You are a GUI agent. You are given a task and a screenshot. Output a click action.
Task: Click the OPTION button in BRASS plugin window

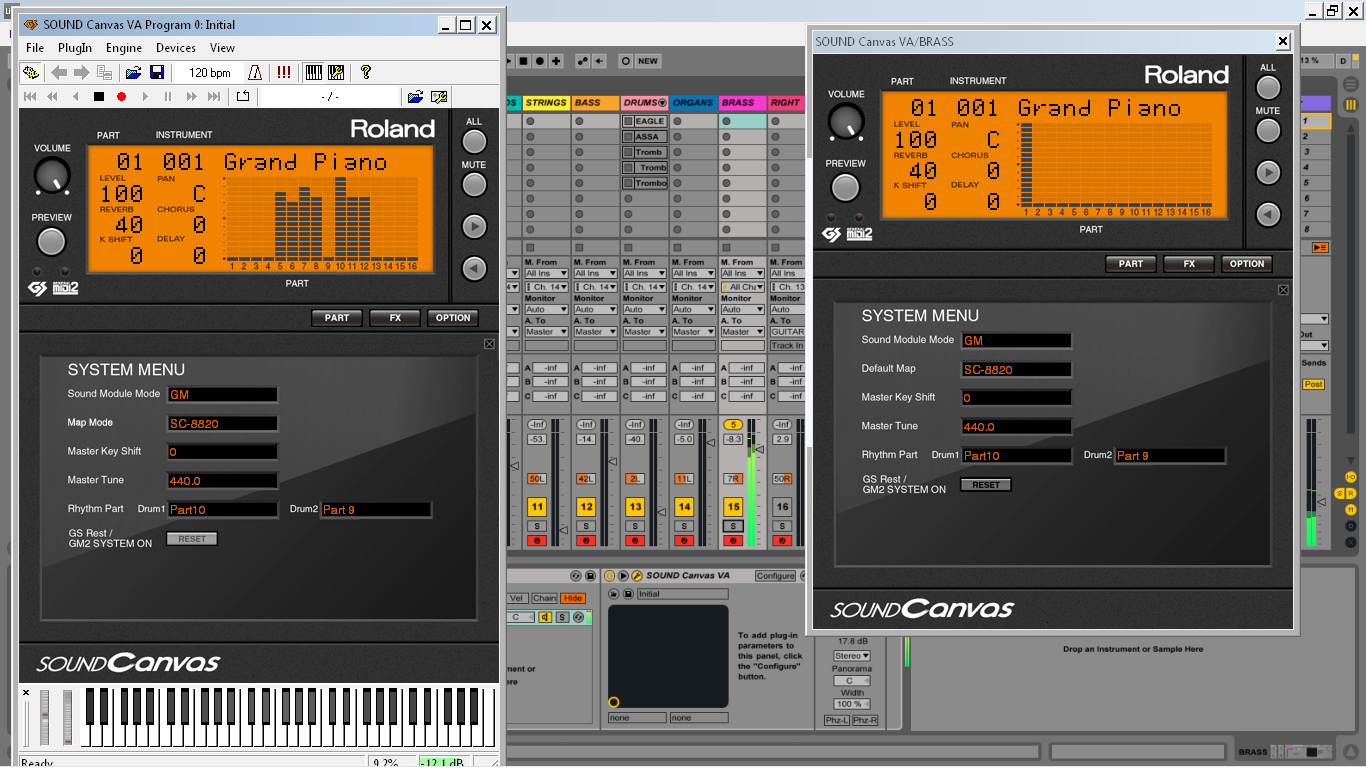pos(1246,264)
